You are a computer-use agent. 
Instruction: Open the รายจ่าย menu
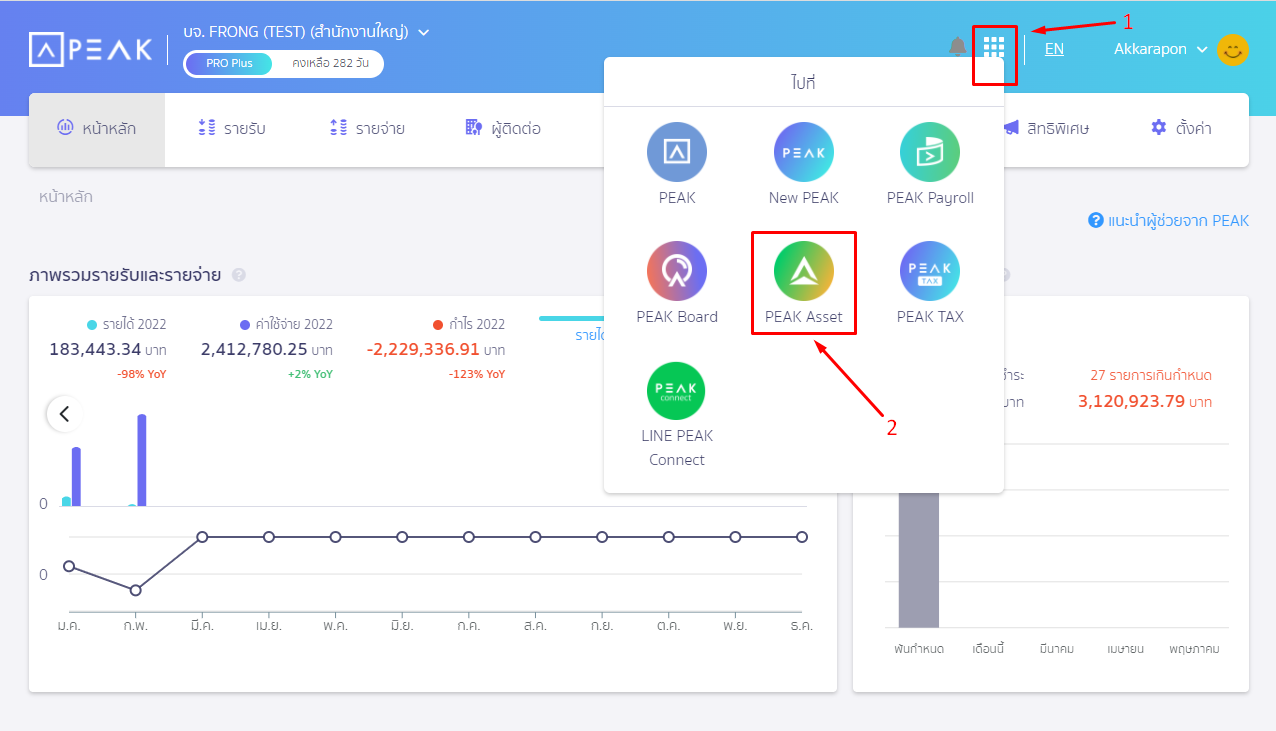tap(367, 128)
